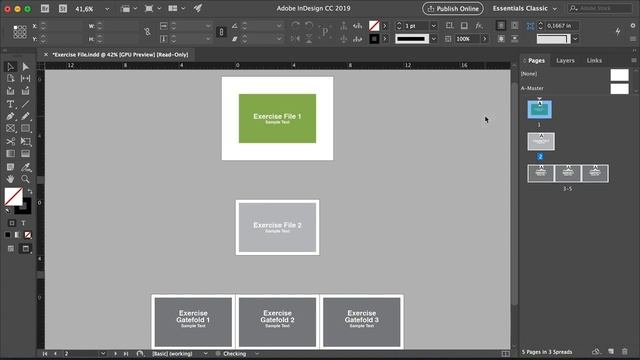Click the fill swatch in control panel

[x=374, y=26]
